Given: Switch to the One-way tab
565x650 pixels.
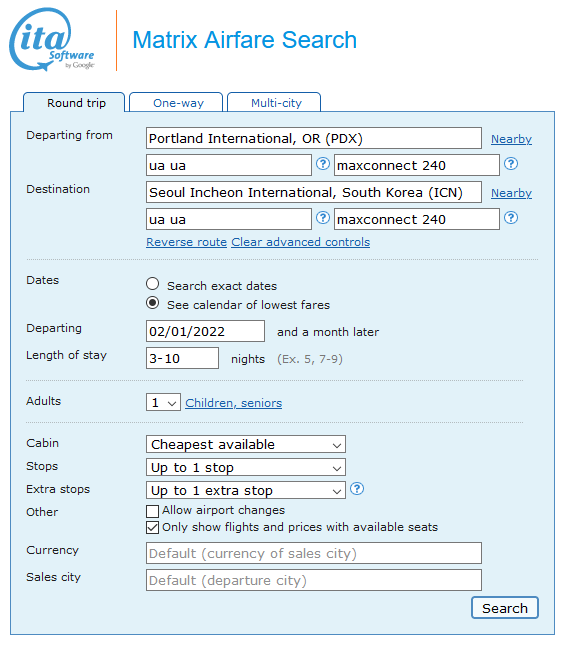Looking at the screenshot, I should (x=176, y=102).
